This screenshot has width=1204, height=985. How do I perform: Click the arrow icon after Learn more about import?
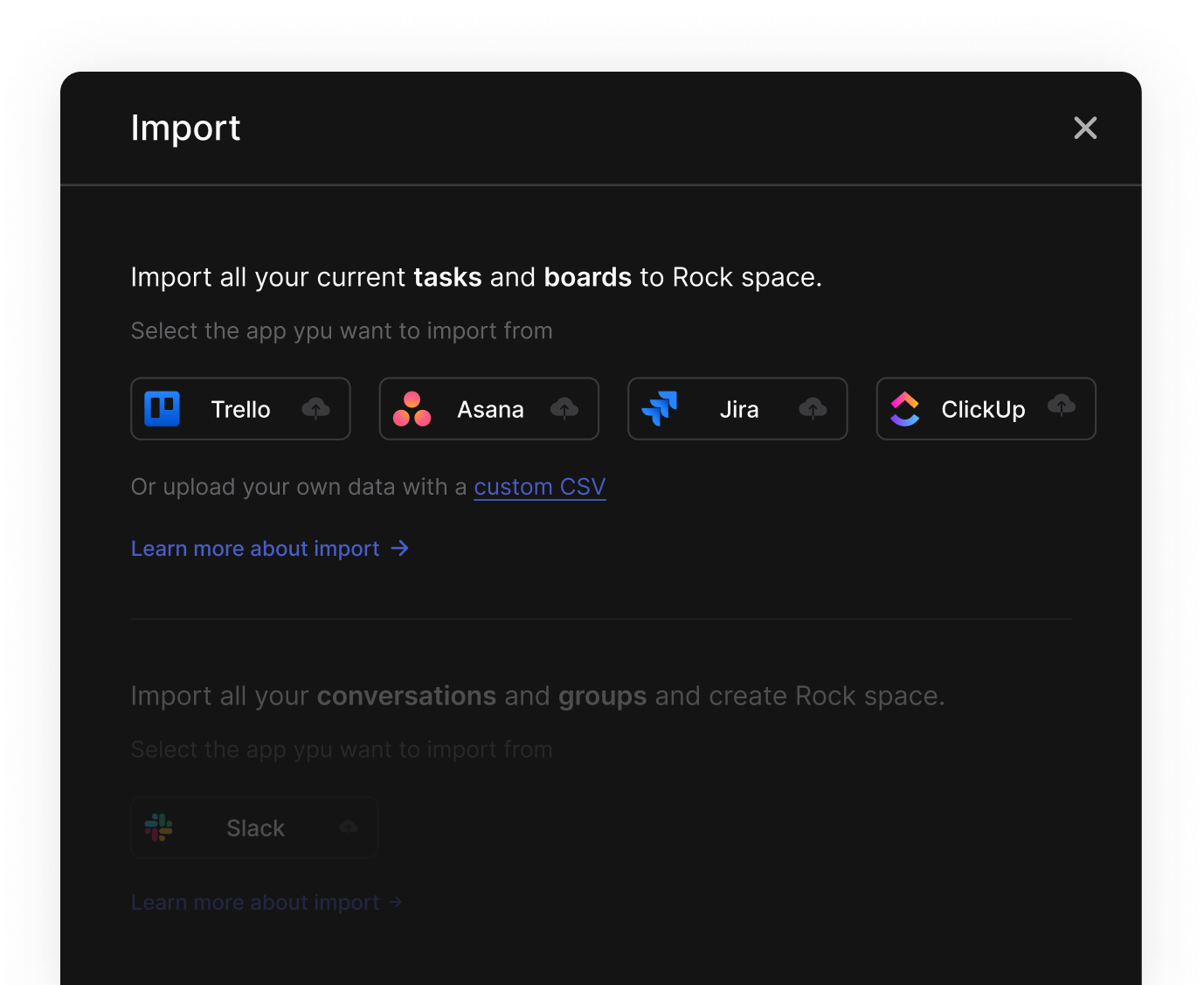pyautogui.click(x=399, y=548)
